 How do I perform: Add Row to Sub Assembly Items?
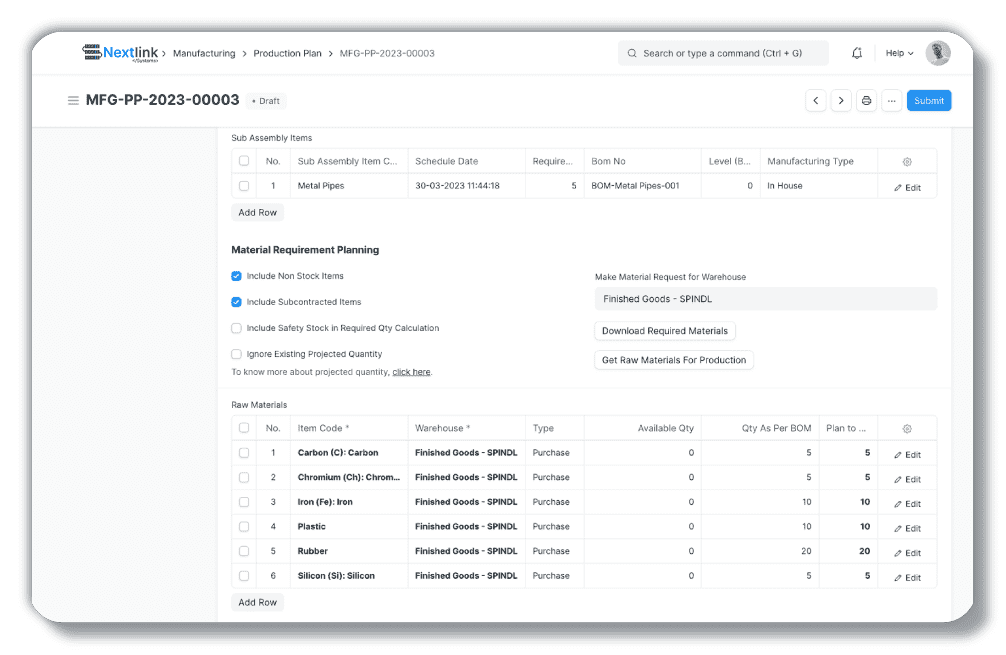(257, 212)
